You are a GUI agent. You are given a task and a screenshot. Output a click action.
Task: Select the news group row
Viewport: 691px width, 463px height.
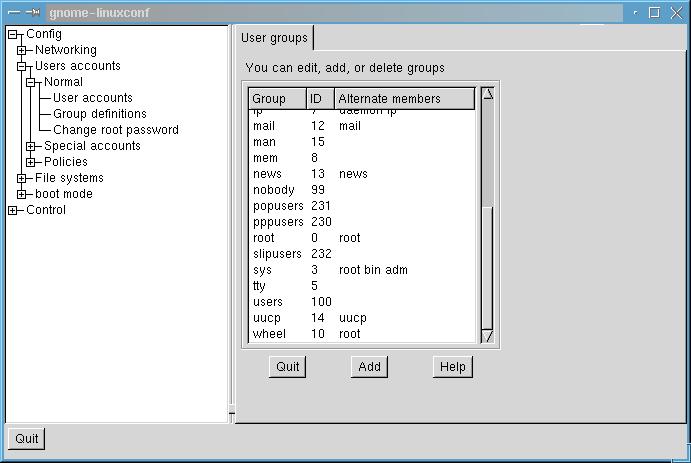[362, 174]
